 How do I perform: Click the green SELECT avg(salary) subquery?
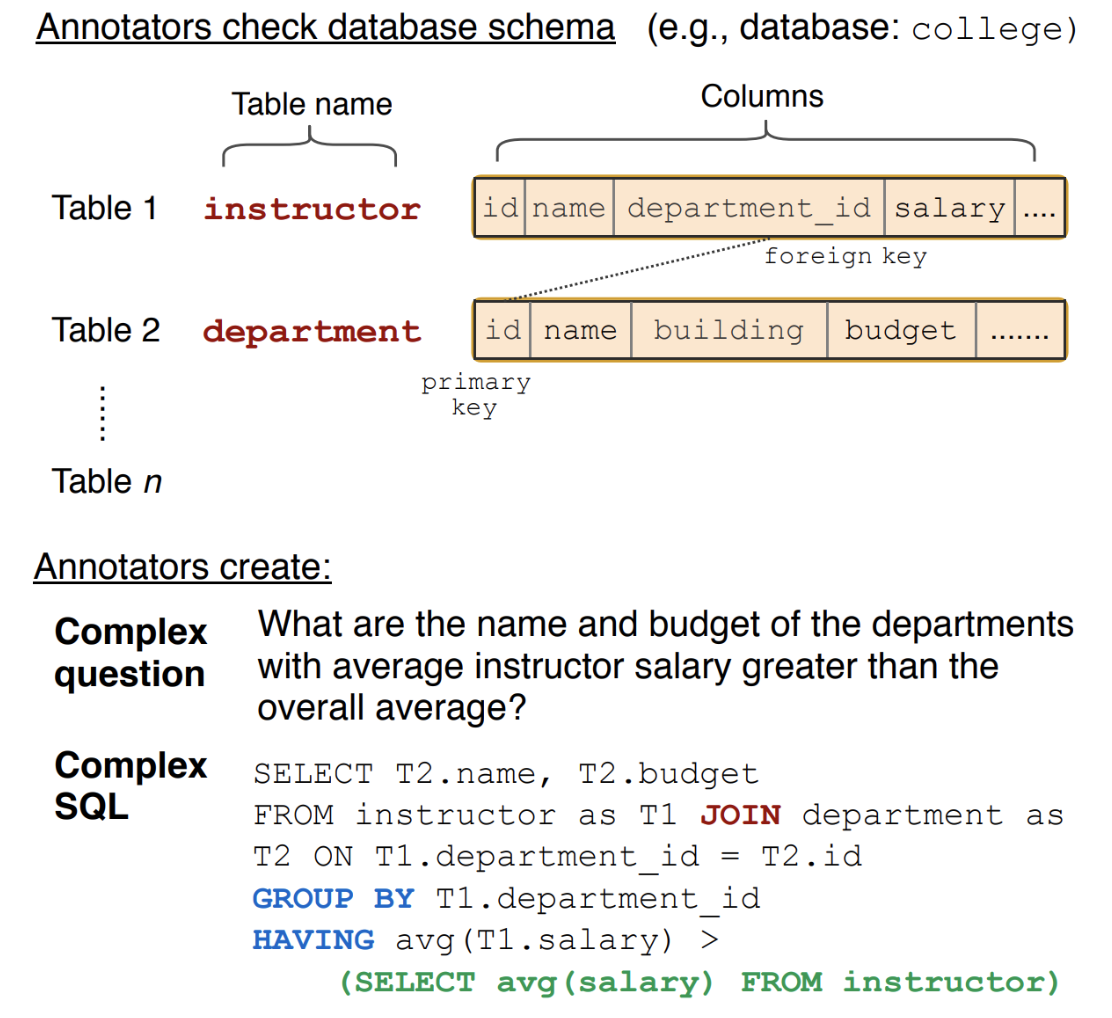tap(699, 982)
